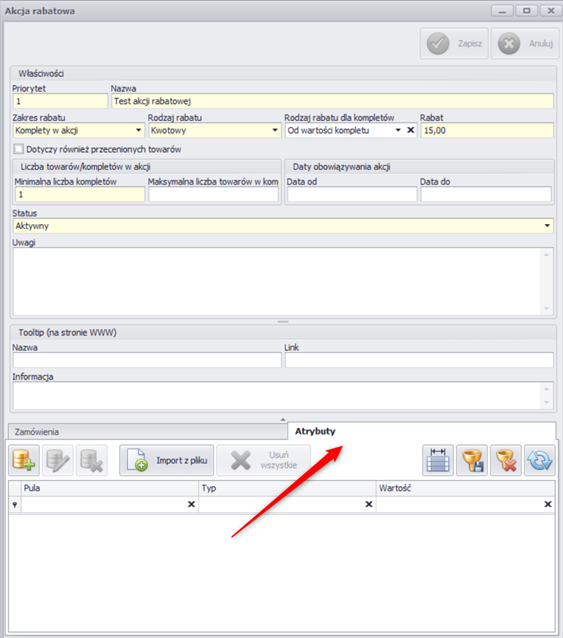The width and height of the screenshot is (563, 638).
Task: Click the Data od input field
Action: coord(352,194)
